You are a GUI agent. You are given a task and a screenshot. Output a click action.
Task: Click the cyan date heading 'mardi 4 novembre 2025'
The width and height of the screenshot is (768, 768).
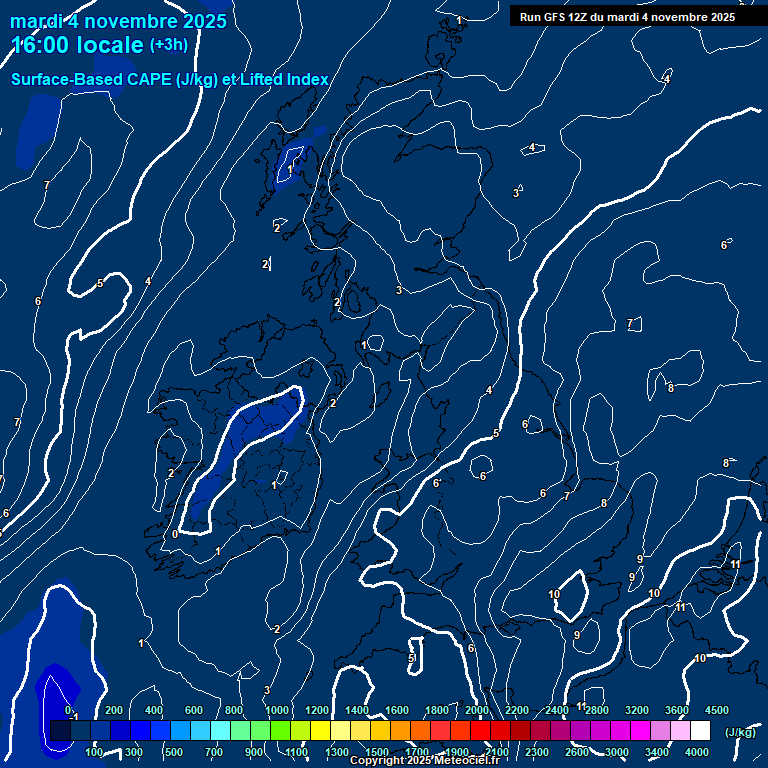coord(119,22)
